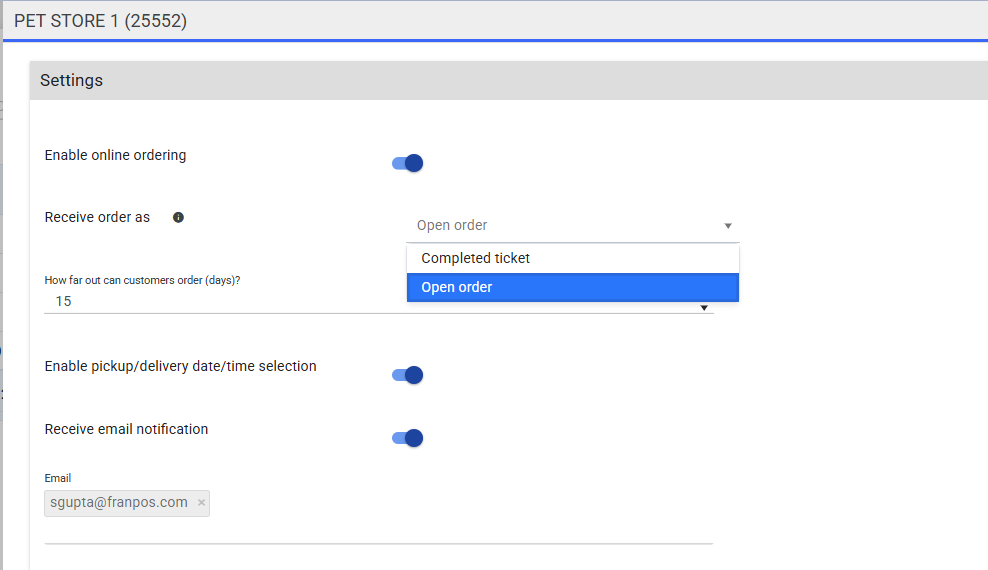
Task: Remove the sgupta@franpos.com email chip
Action: click(x=201, y=503)
